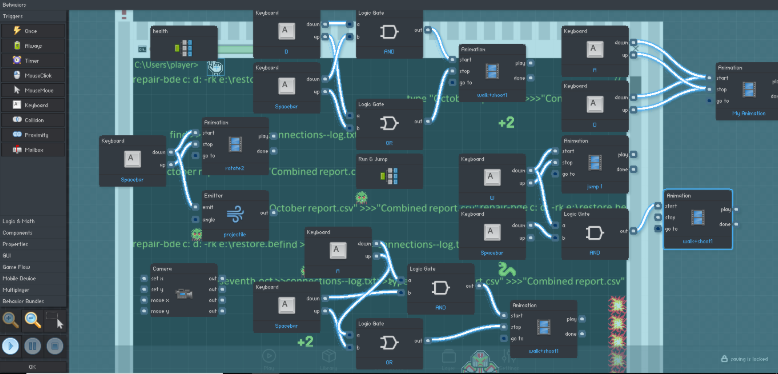778x374 pixels.
Task: Pause the game preview
Action: click(x=33, y=346)
